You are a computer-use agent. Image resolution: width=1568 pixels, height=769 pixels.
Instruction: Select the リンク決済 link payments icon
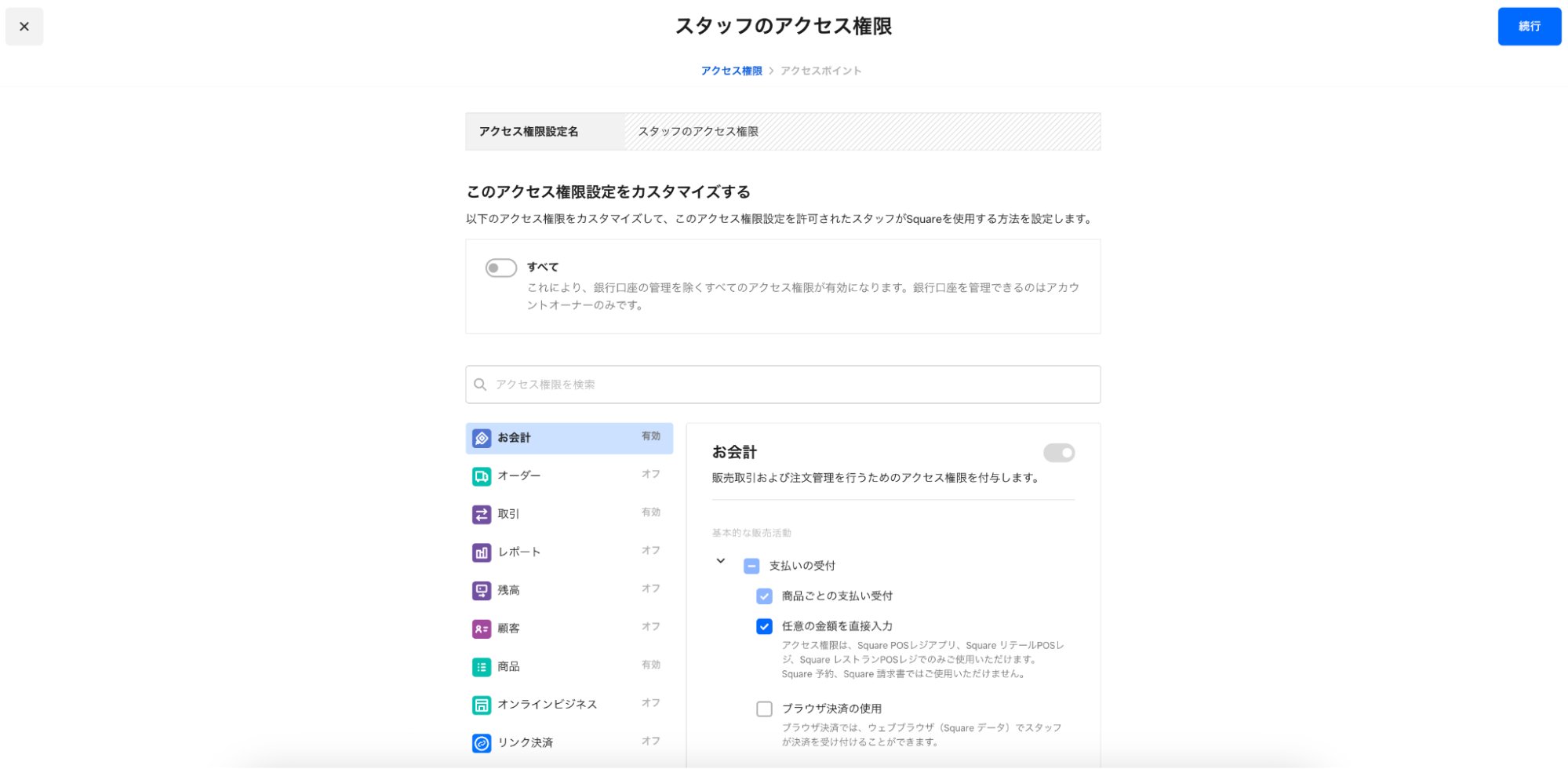coord(482,742)
